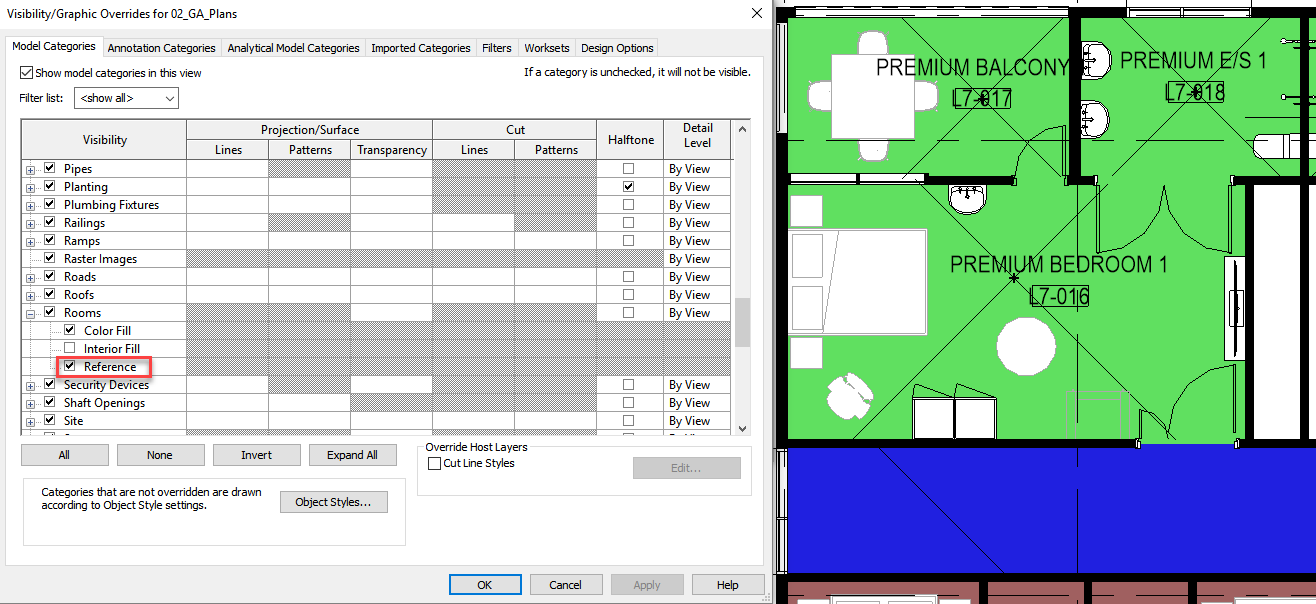
Task: Confirm dialog with OK button
Action: 484,585
